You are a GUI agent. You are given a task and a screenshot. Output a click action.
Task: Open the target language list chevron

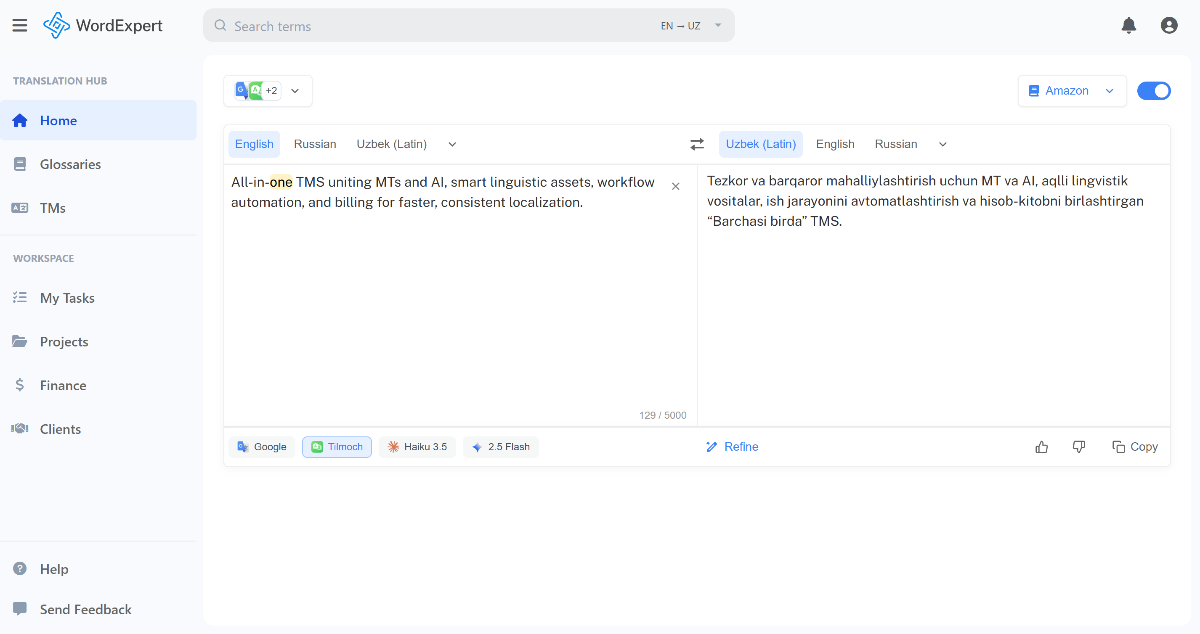[x=942, y=143]
